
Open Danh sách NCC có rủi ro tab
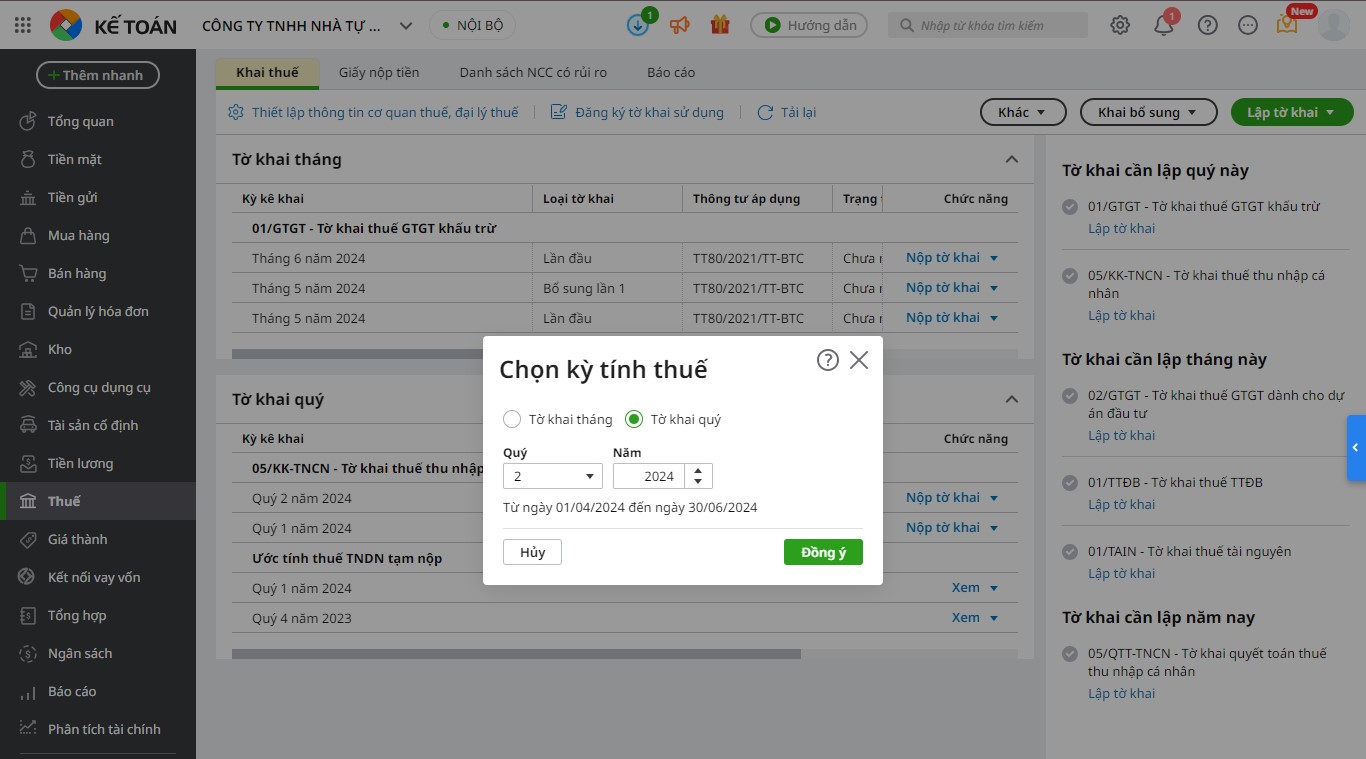(533, 72)
